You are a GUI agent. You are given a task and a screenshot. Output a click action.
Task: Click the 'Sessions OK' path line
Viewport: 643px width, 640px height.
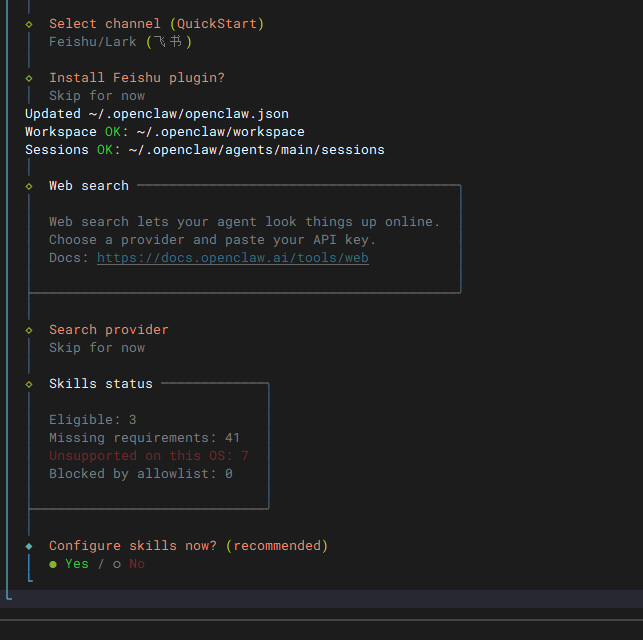point(205,150)
